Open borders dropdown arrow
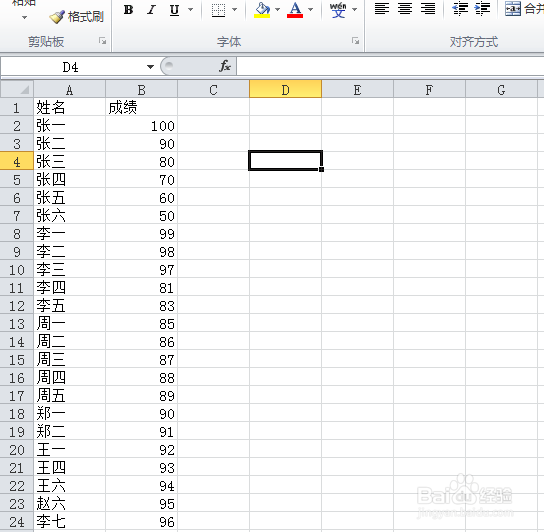 pyautogui.click(x=235, y=10)
